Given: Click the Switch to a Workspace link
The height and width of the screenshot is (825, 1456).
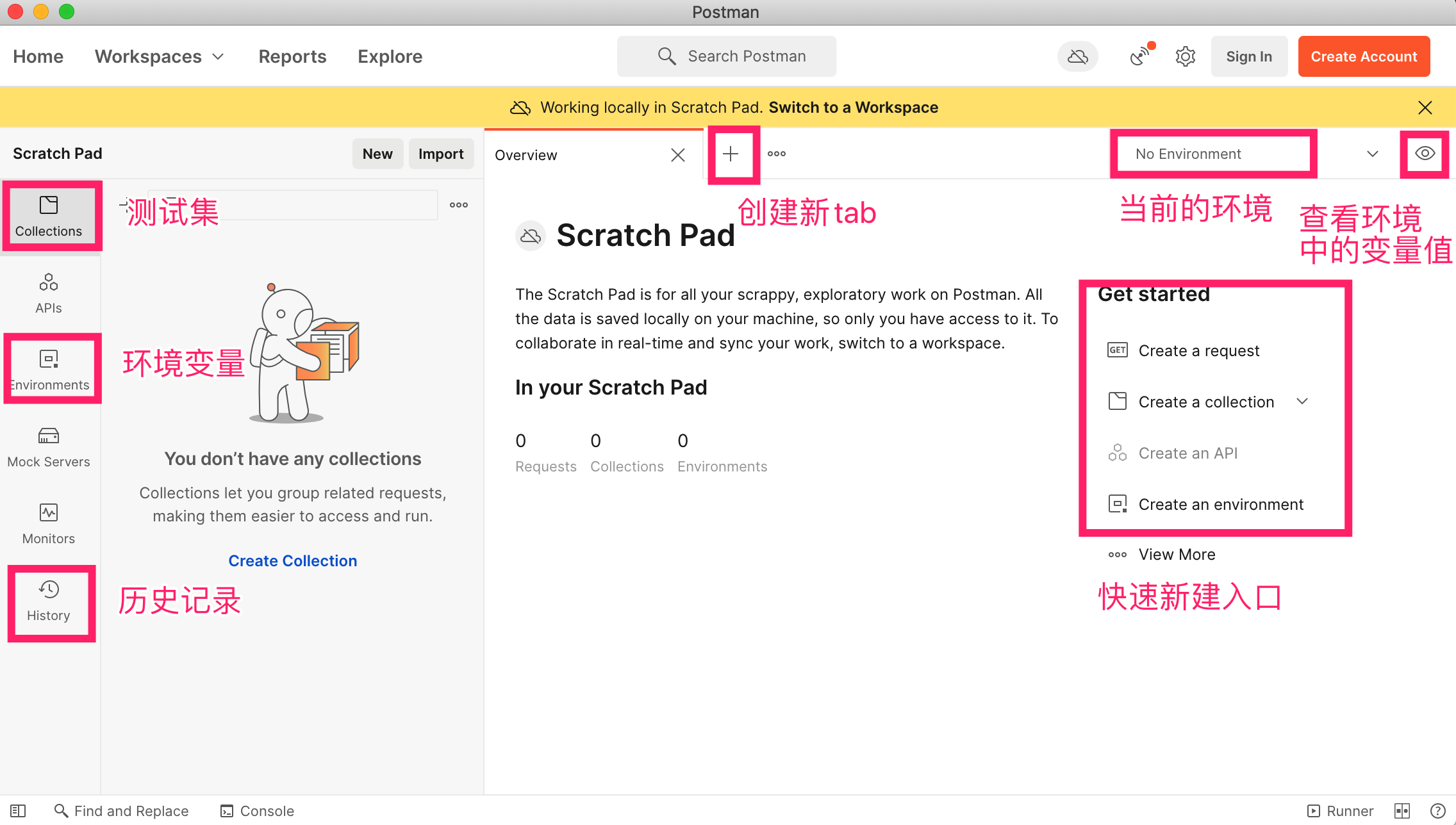Looking at the screenshot, I should [x=853, y=108].
